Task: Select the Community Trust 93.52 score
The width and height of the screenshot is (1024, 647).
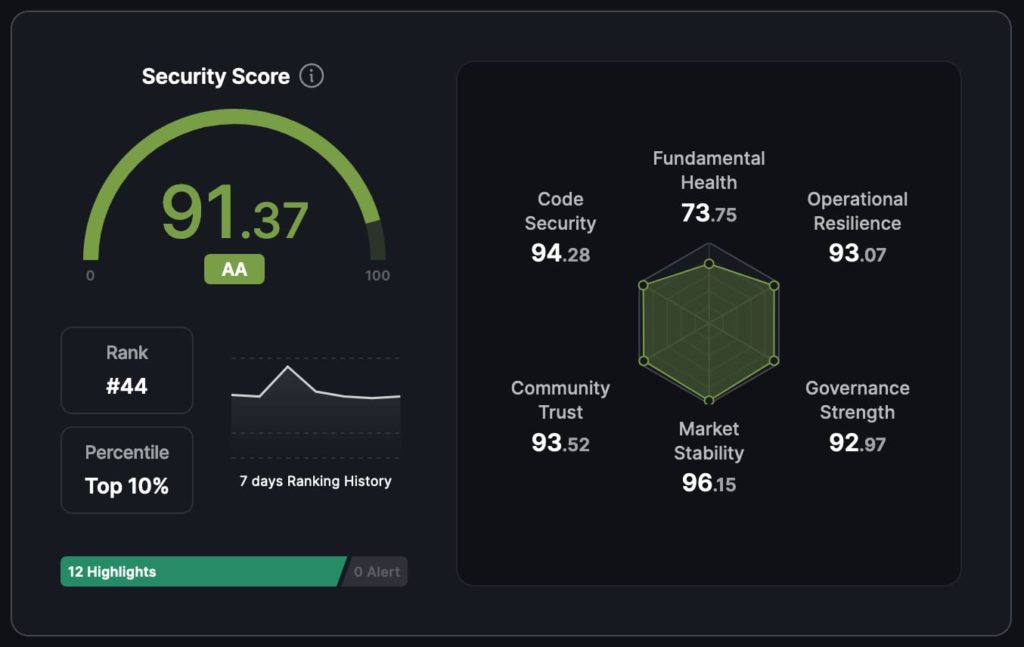Action: 560,416
